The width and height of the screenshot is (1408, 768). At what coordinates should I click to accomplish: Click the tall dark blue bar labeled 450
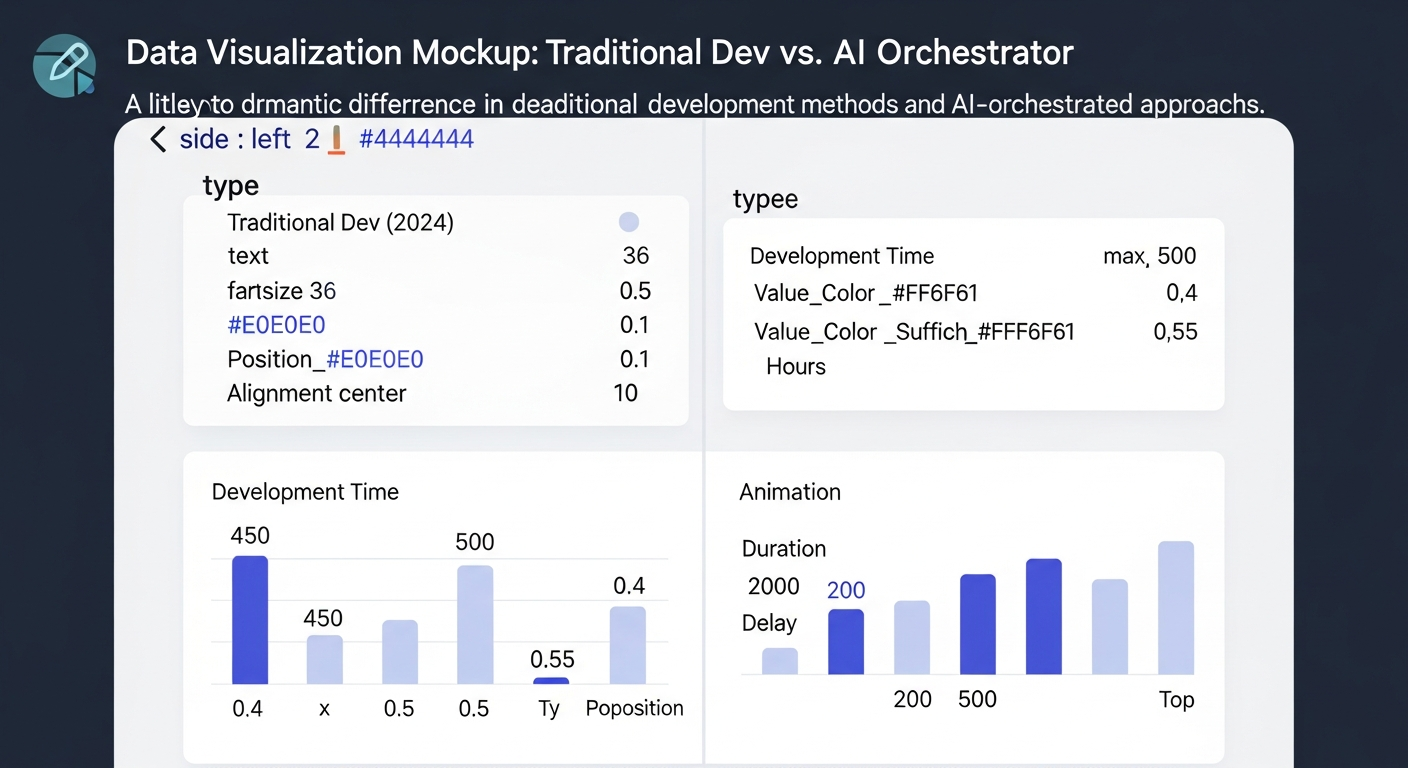coord(250,620)
